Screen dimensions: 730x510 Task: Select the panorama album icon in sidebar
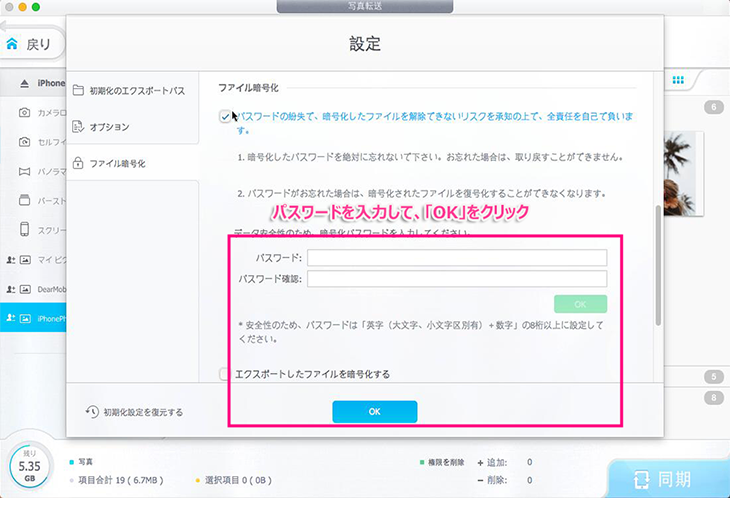click(x=25, y=171)
